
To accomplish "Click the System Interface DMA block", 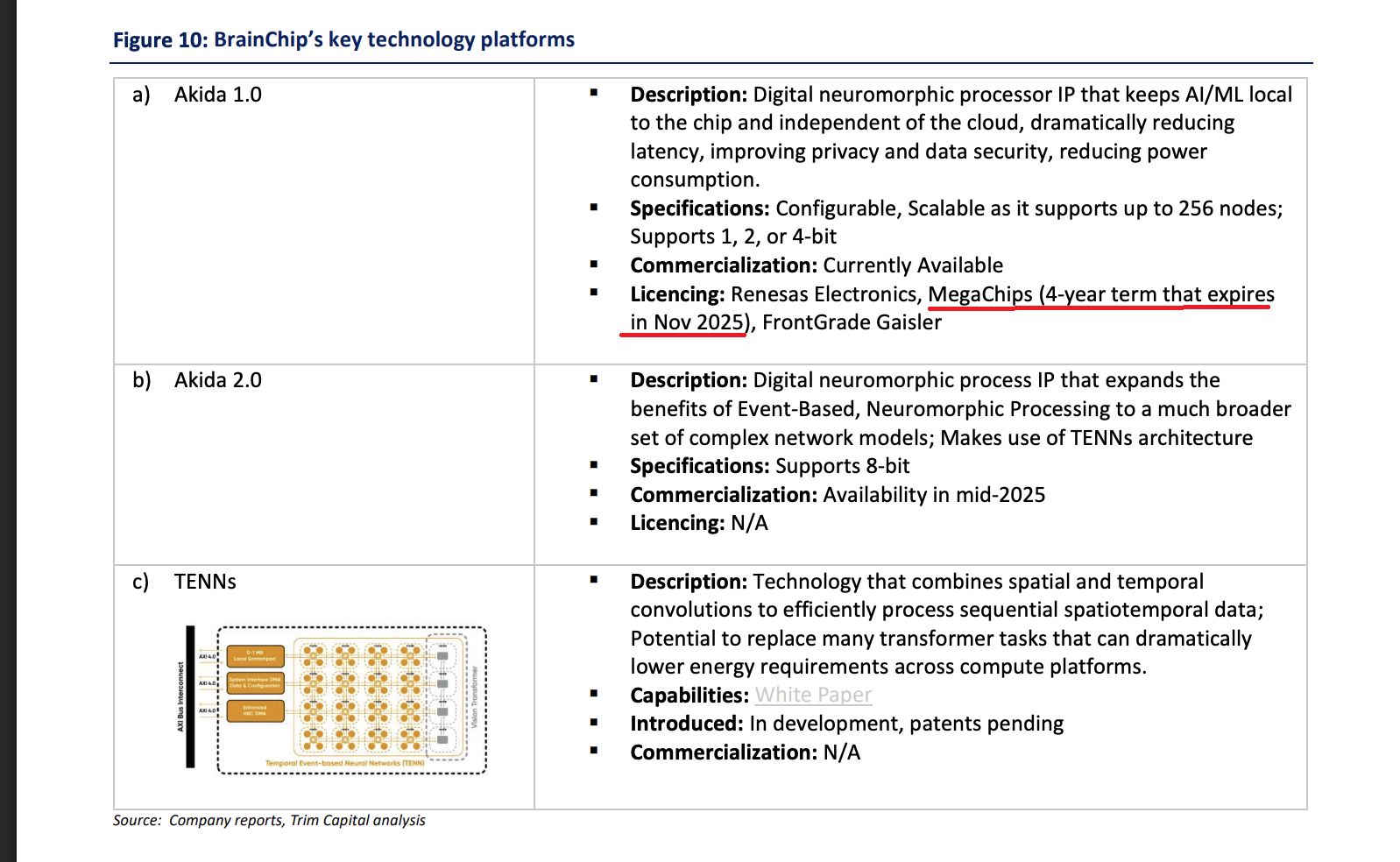I will pyautogui.click(x=255, y=682).
